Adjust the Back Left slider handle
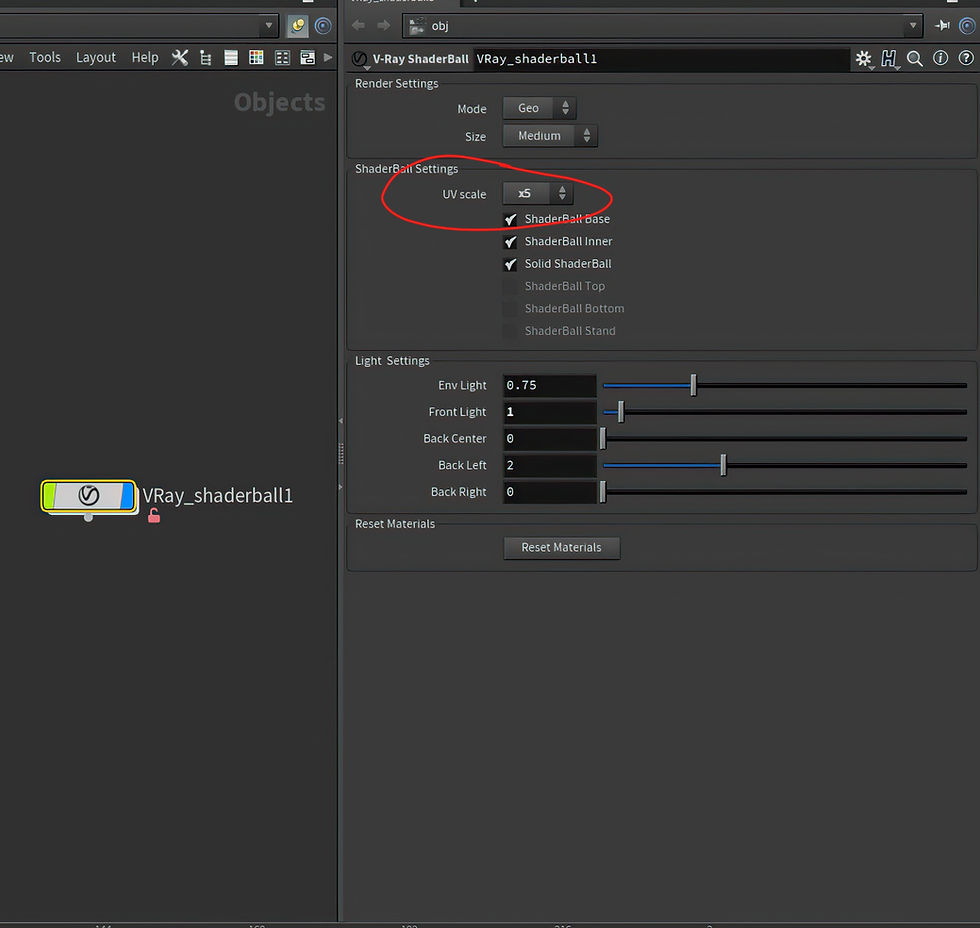This screenshot has width=980, height=928. pos(723,465)
